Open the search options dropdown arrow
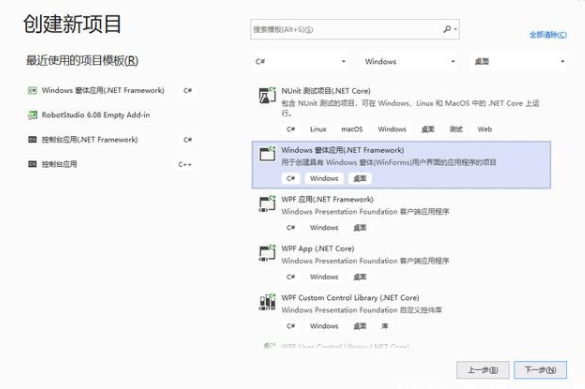This screenshot has width=585, height=389. (456, 29)
